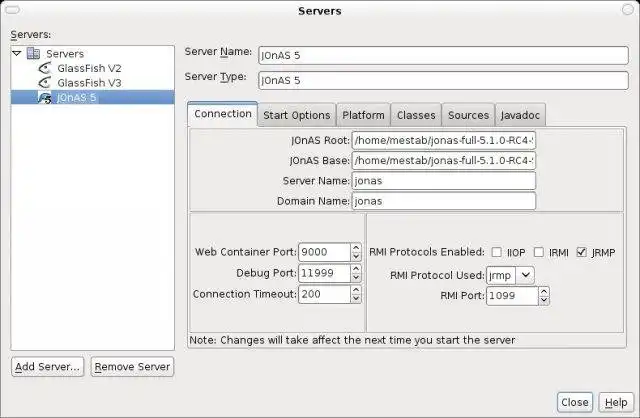Click the Connection Timeout number field
Viewport: 640px width, 418px height.
point(324,294)
